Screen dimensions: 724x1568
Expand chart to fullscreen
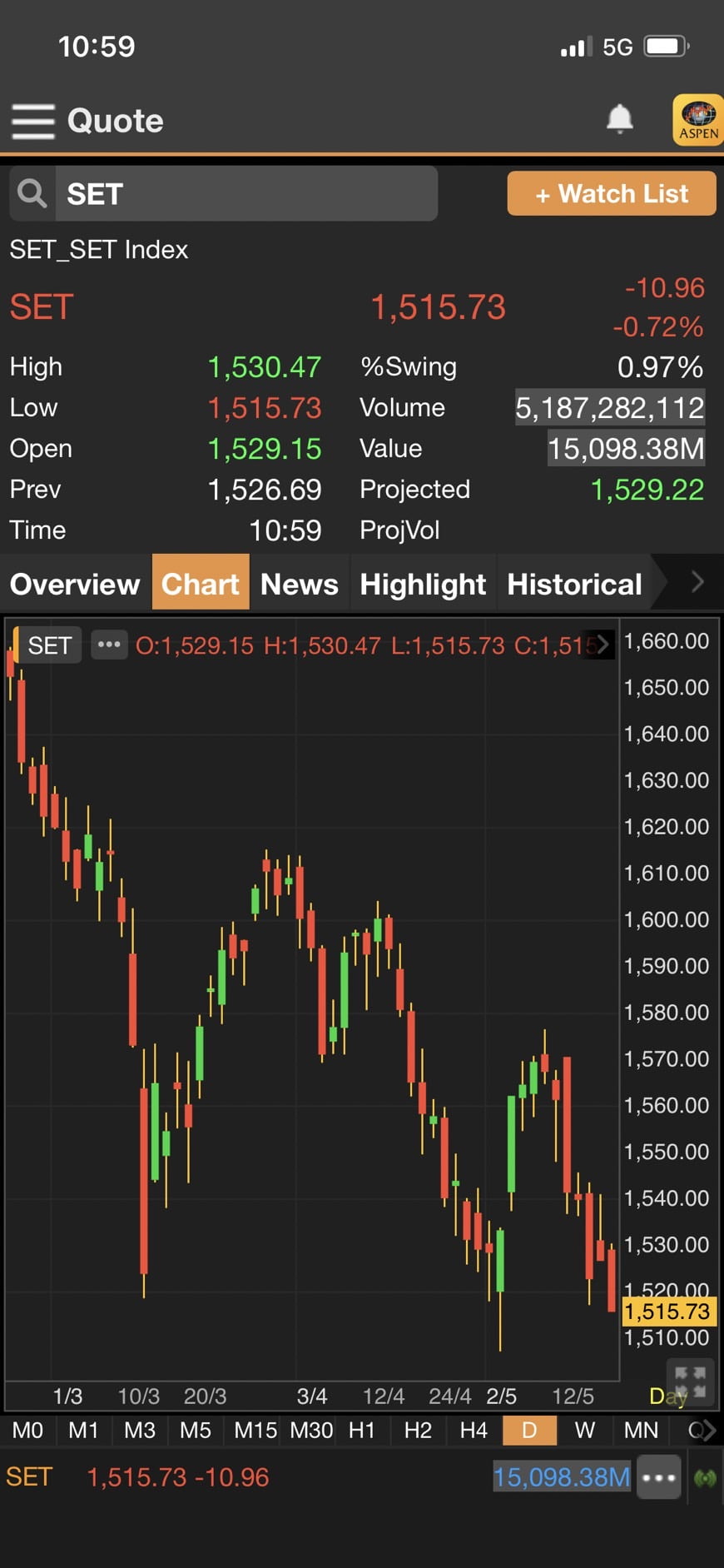(689, 1380)
